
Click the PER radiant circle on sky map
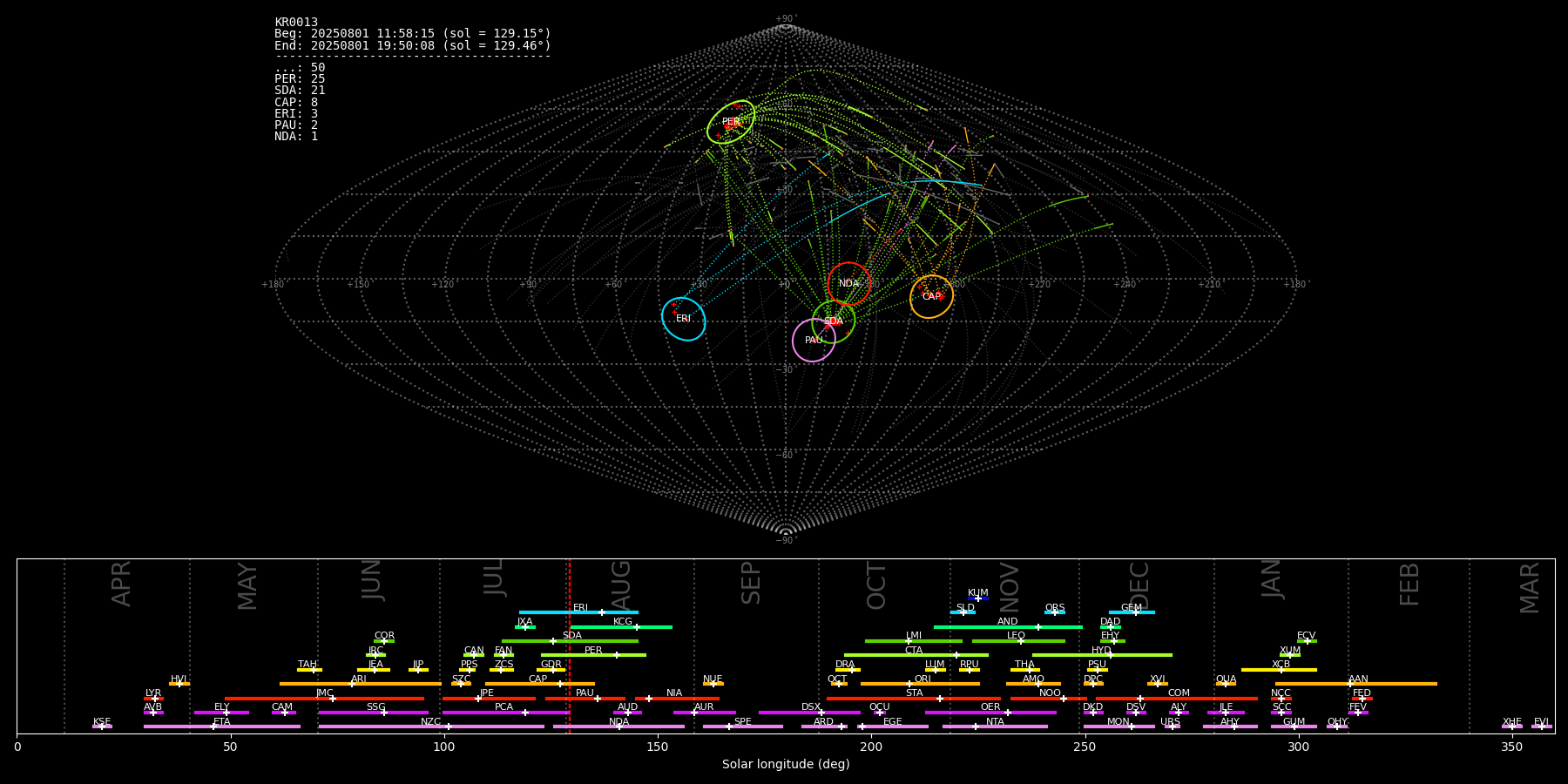click(731, 122)
